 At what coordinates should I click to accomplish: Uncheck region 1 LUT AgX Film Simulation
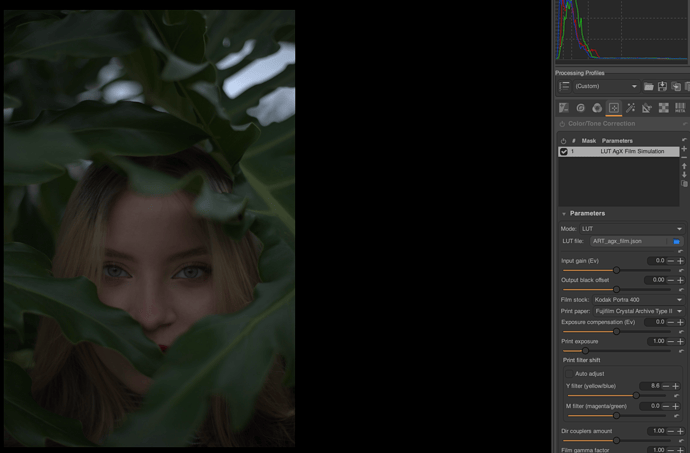564,151
